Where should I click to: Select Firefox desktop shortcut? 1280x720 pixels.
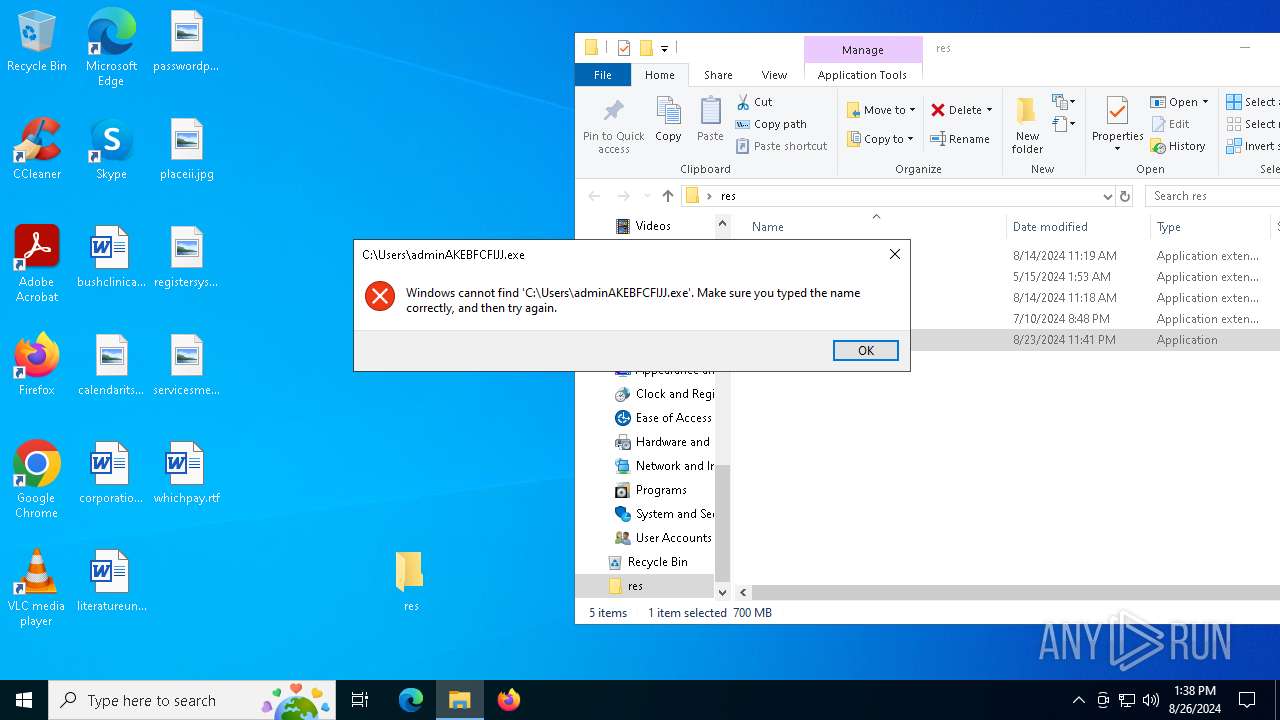click(x=37, y=365)
